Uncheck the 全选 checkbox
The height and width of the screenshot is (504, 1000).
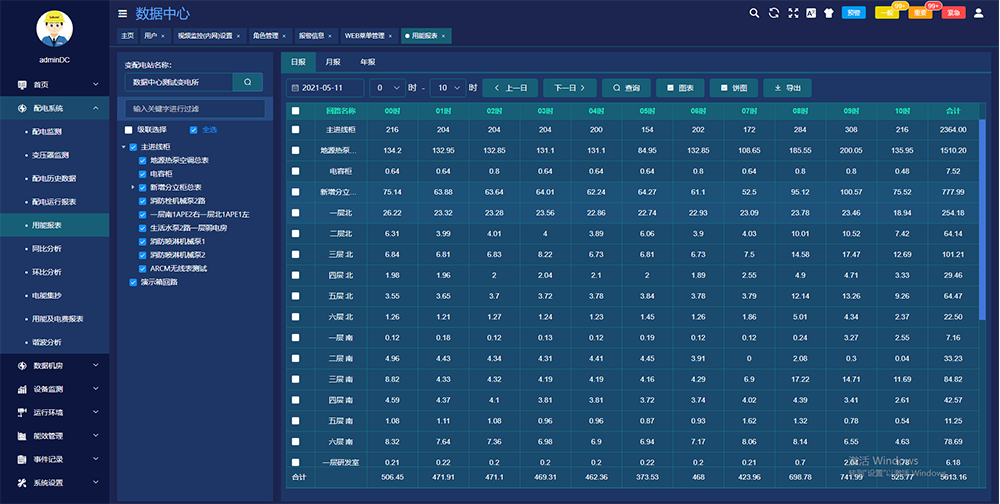(194, 130)
